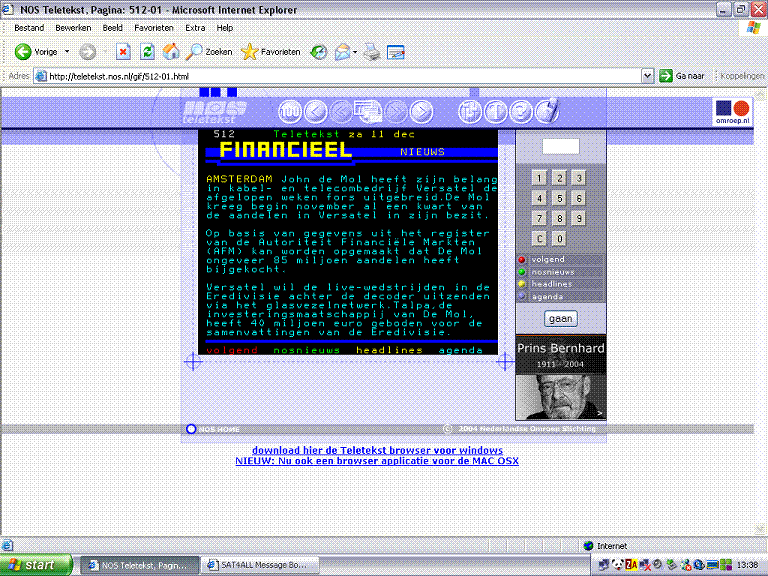Expand the Koppelingen links bar
The image size is (768, 576).
(x=741, y=76)
